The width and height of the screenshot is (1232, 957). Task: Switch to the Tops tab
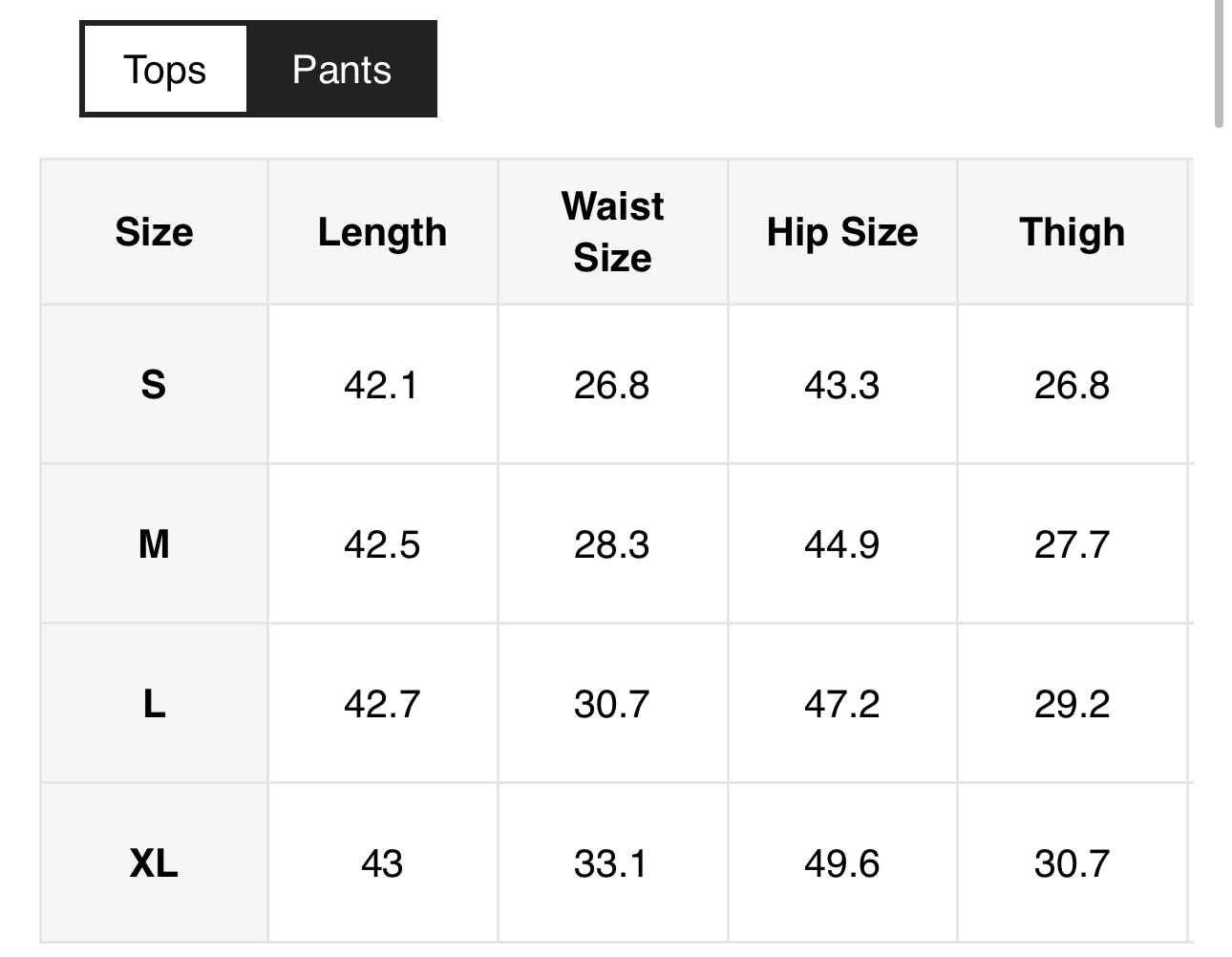164,69
